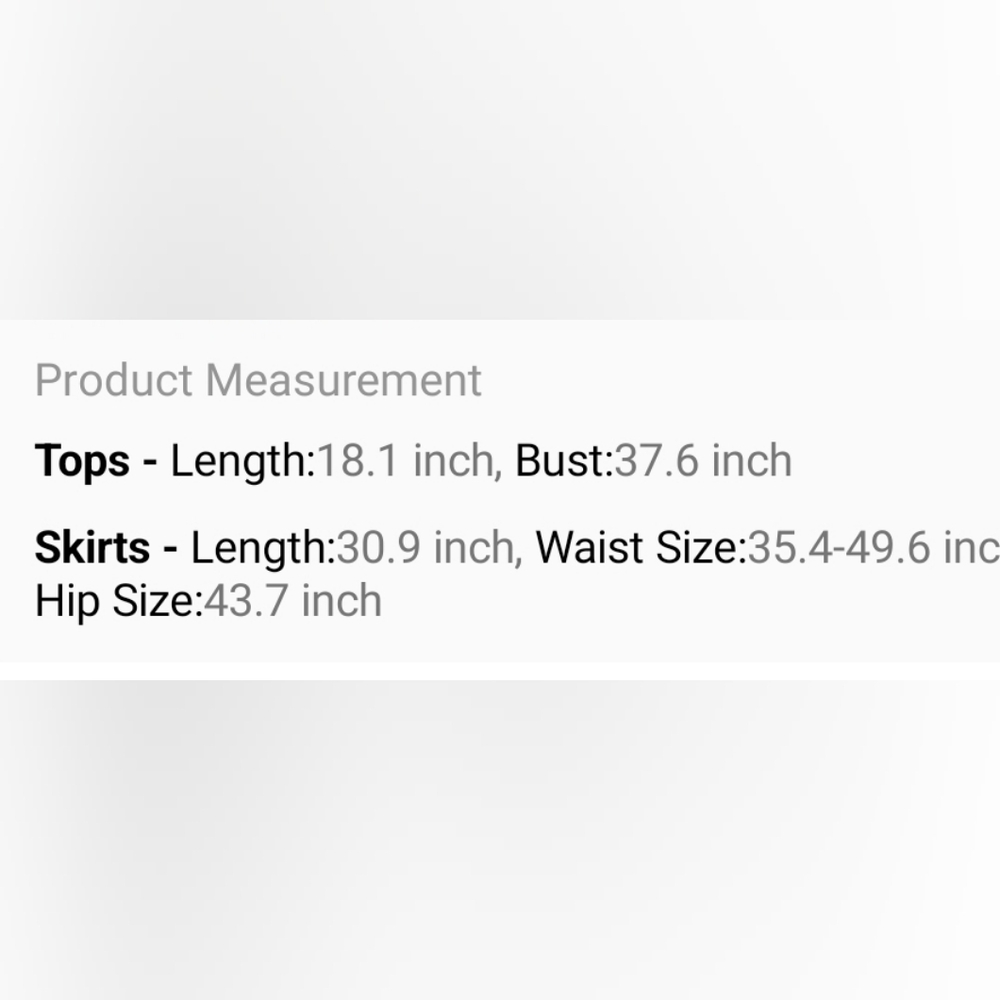Click the Skirts Length label

(263, 549)
